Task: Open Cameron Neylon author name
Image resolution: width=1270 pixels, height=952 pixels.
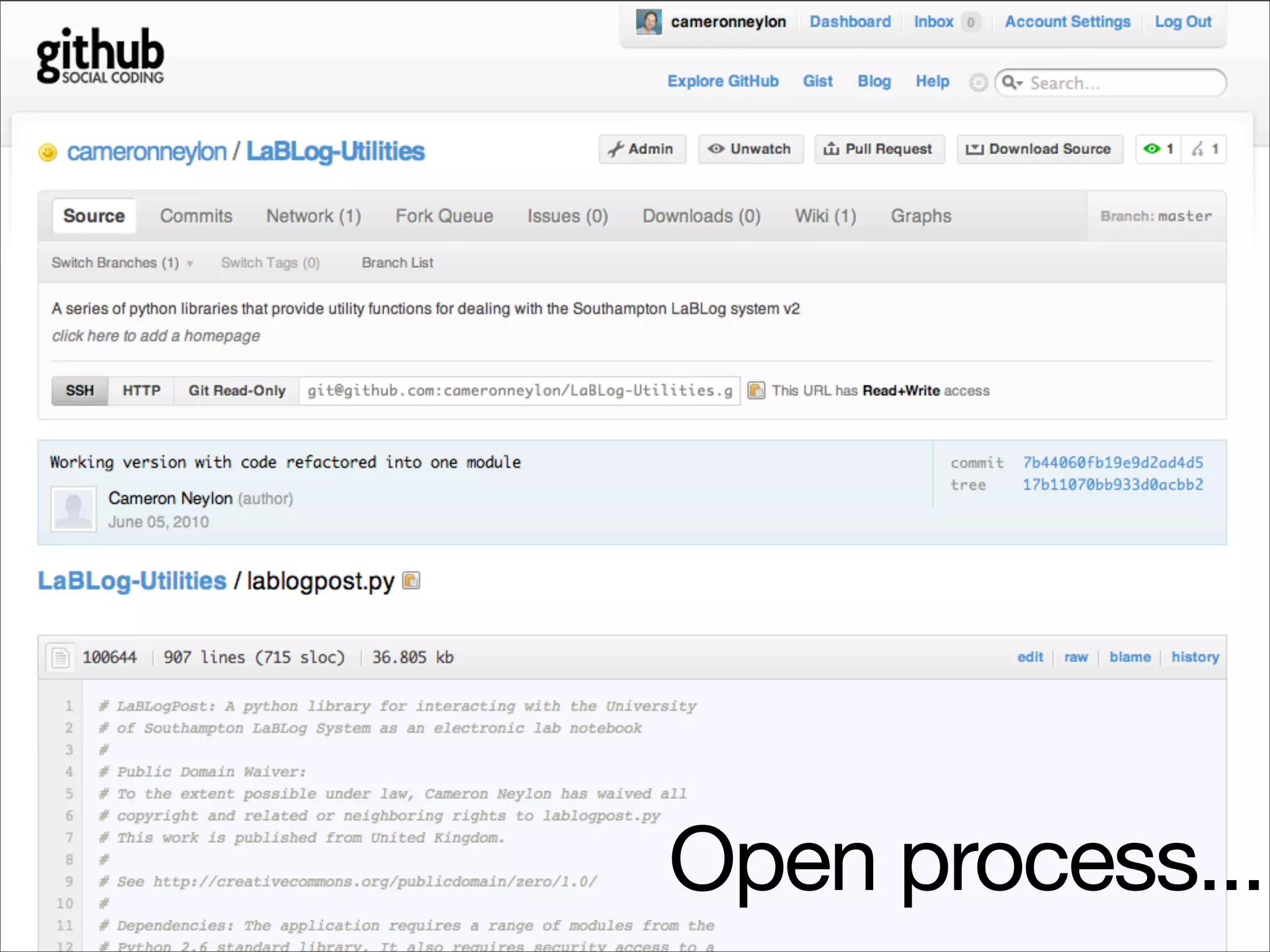Action: [x=171, y=498]
